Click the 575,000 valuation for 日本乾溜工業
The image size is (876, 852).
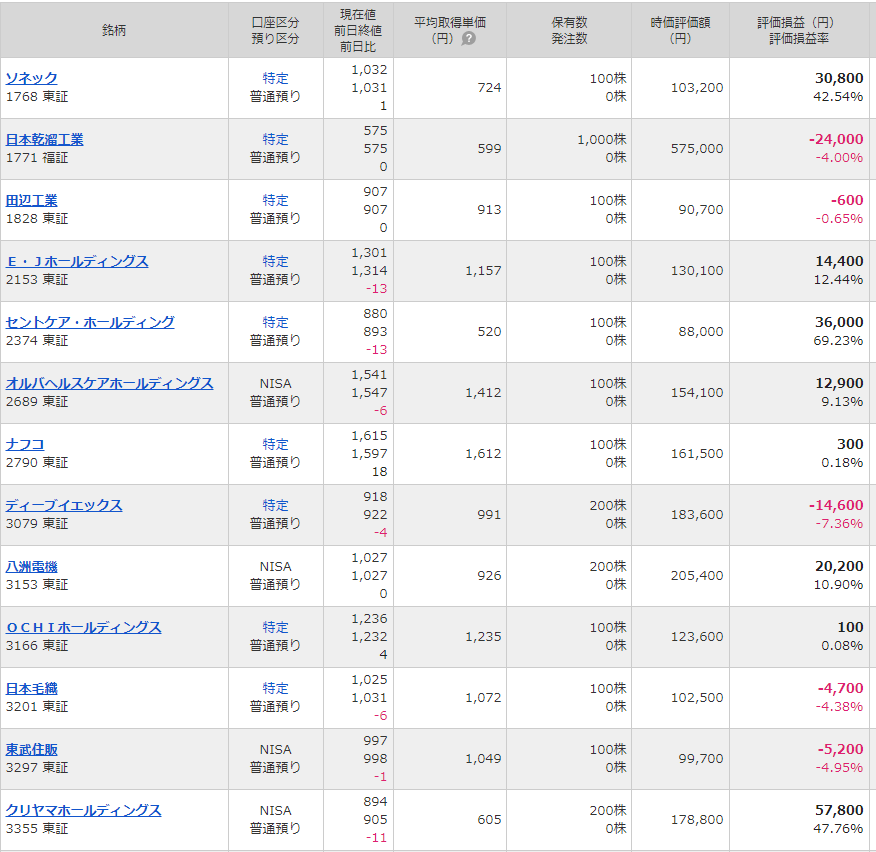point(697,149)
